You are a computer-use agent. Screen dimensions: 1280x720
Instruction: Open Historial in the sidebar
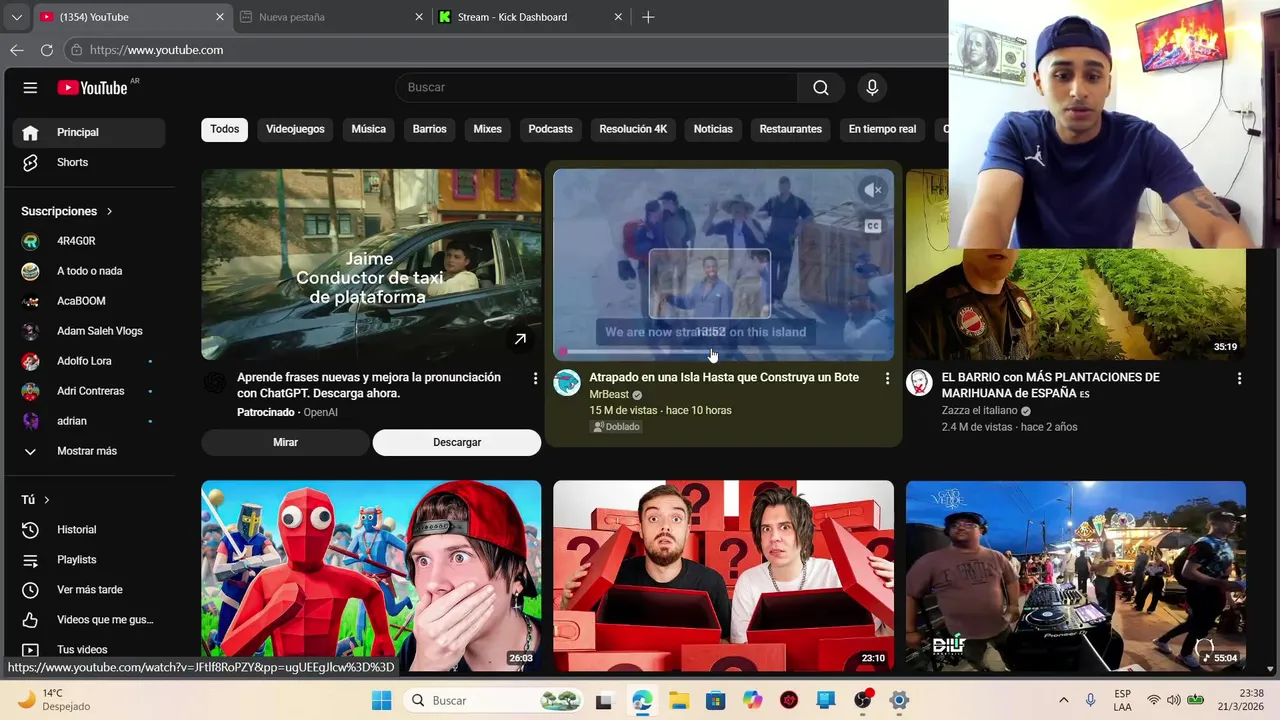[x=89, y=530]
